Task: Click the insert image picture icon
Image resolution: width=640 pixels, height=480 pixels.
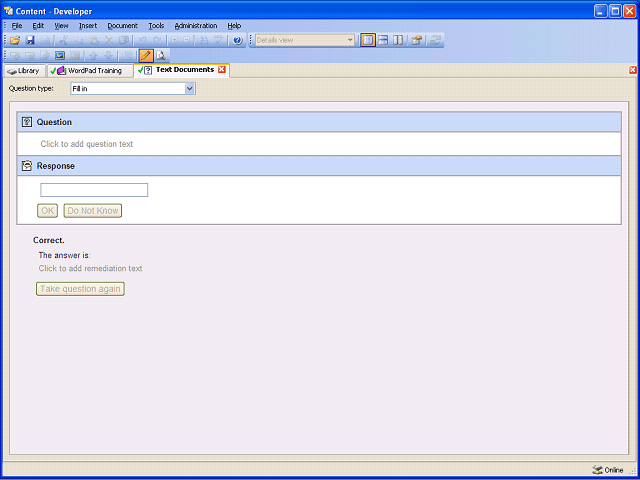Action: [x=60, y=56]
